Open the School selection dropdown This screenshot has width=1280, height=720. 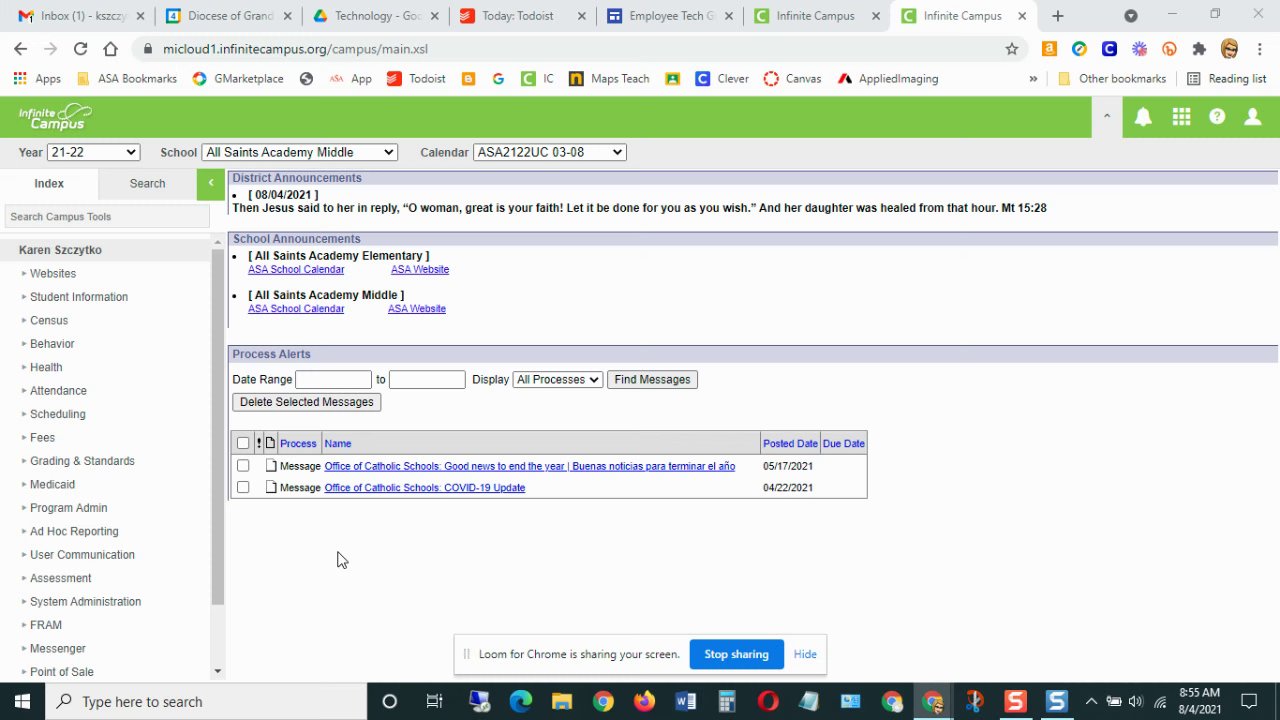click(x=299, y=152)
